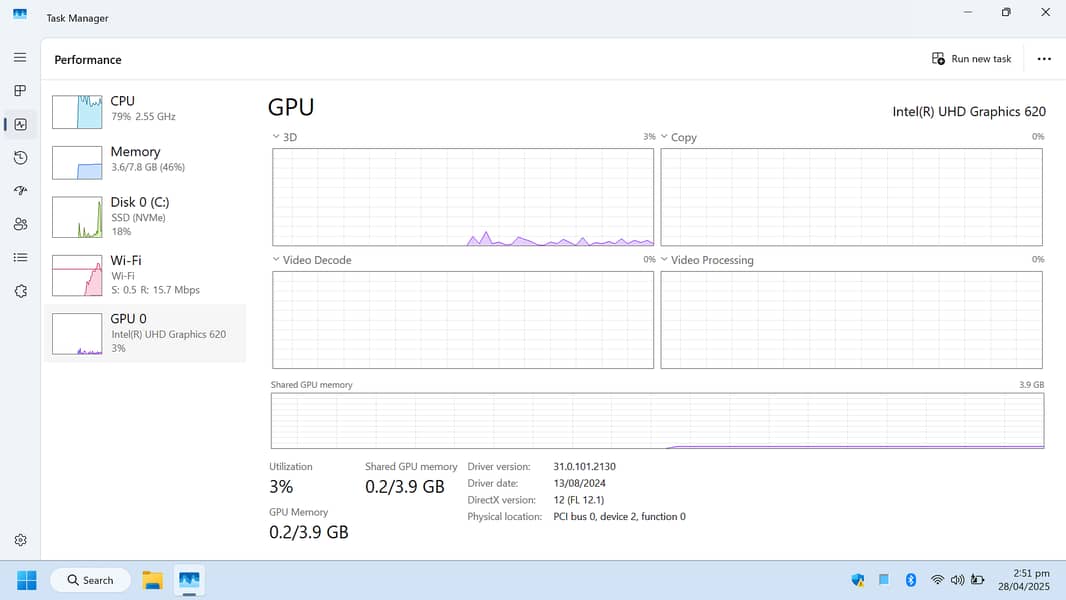This screenshot has height=600, width=1066.
Task: Click the taskbar Search box
Action: point(90,580)
